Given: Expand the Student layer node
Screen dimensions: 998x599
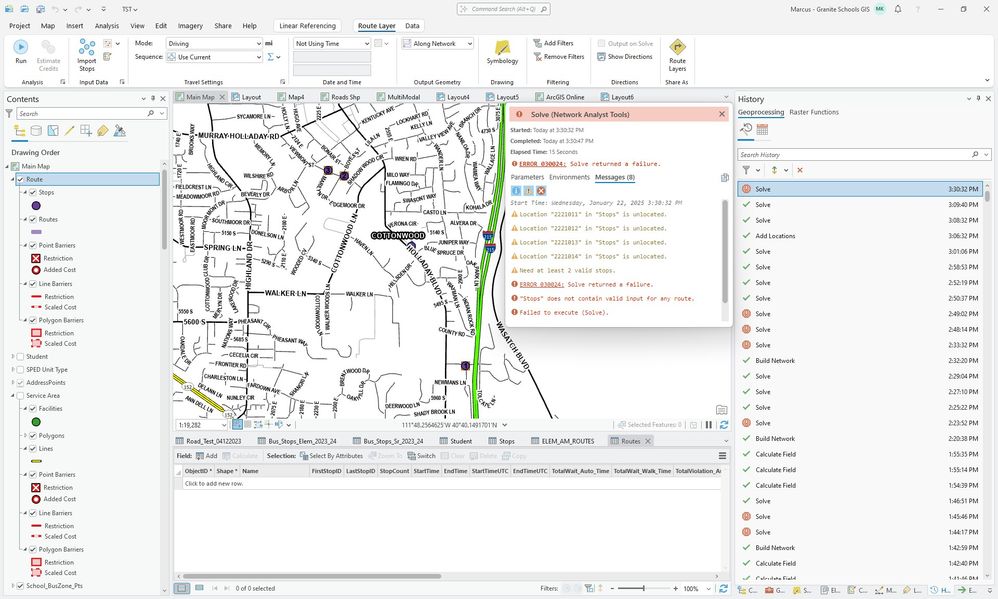Looking at the screenshot, I should 13,356.
